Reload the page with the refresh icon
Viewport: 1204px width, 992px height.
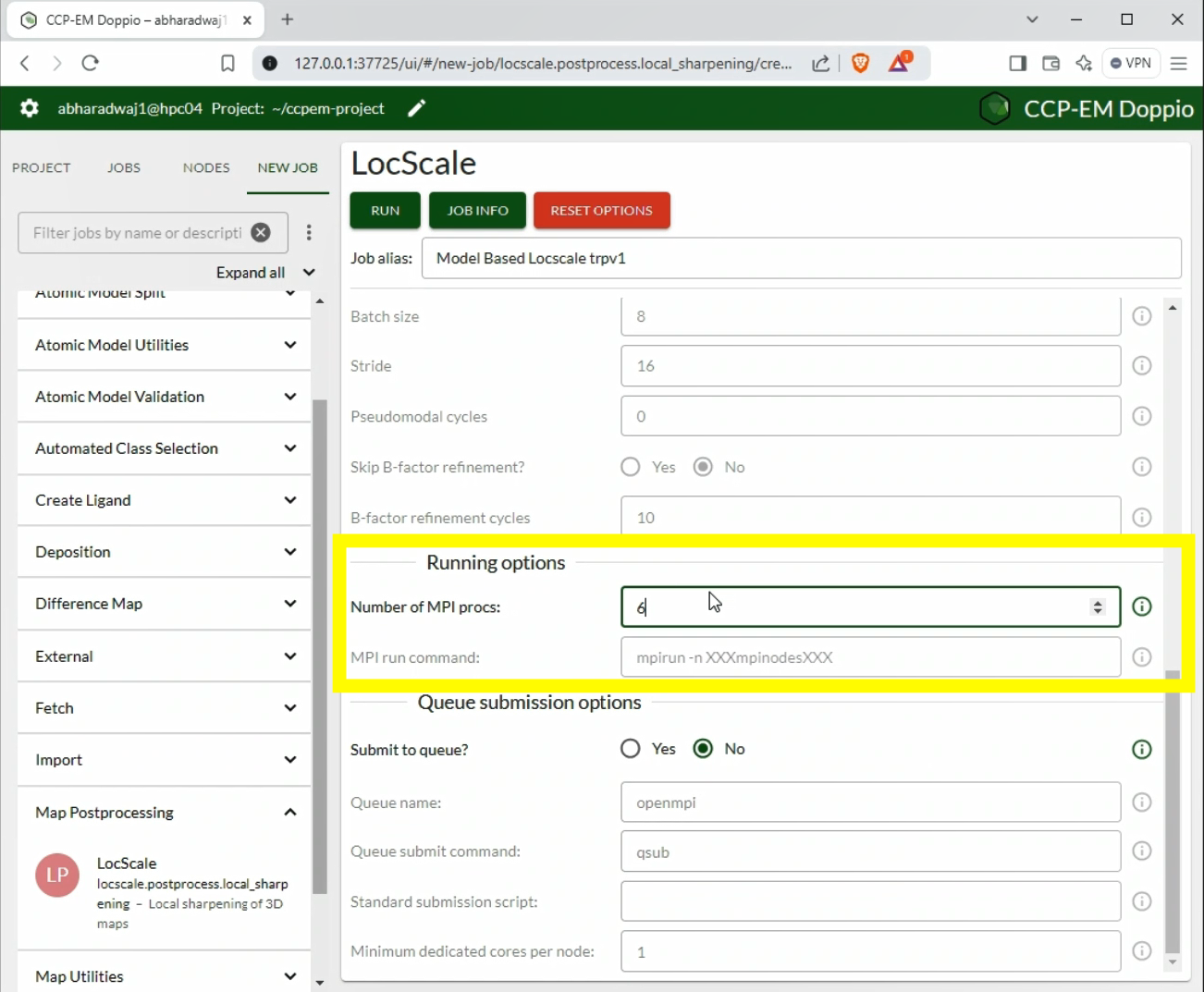[x=90, y=63]
